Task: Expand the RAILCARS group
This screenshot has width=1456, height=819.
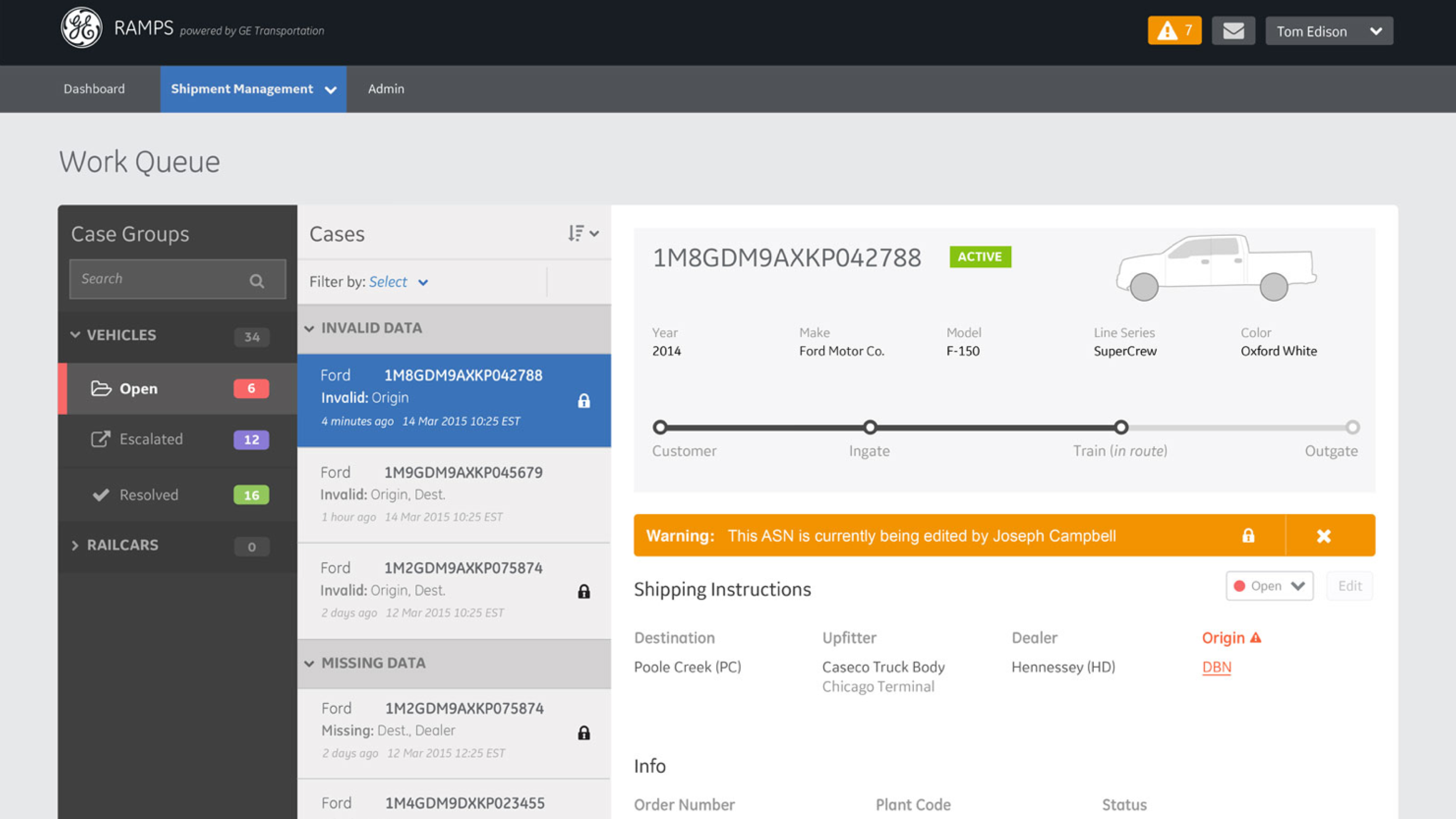Action: 75,546
